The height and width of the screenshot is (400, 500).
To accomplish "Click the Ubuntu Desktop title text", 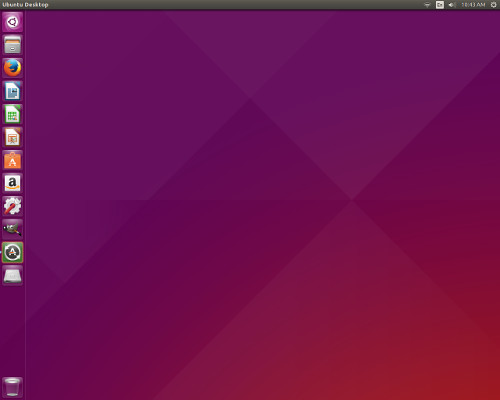I will coord(25,5).
